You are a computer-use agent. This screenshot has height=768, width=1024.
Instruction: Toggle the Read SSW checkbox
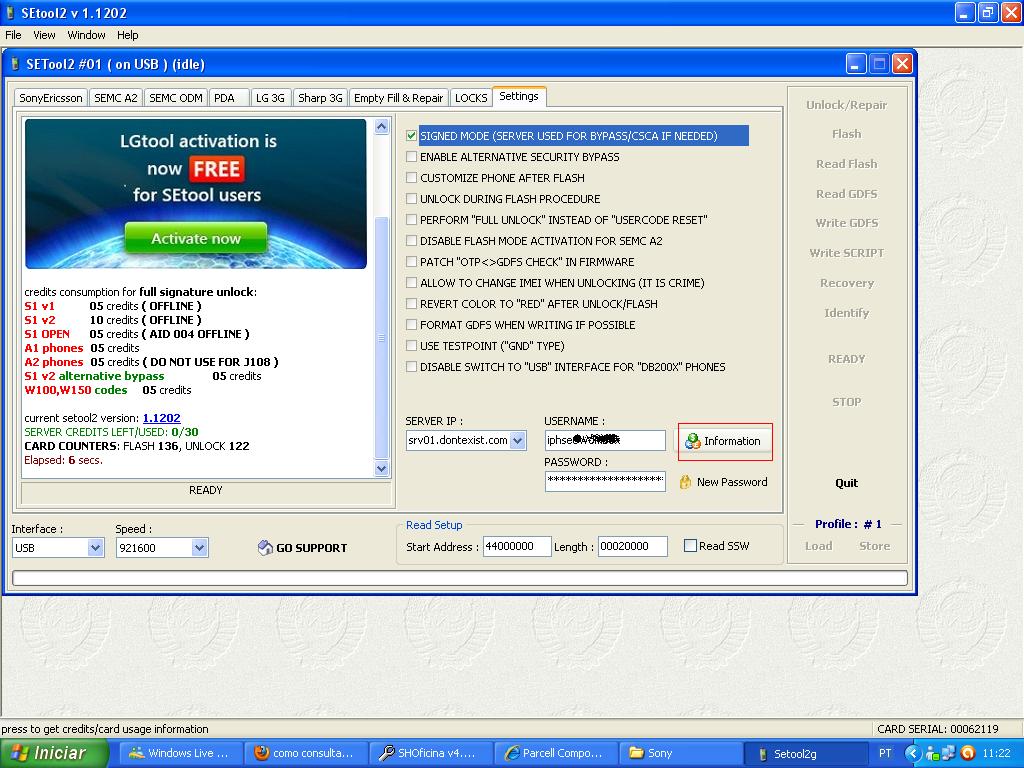pos(690,546)
